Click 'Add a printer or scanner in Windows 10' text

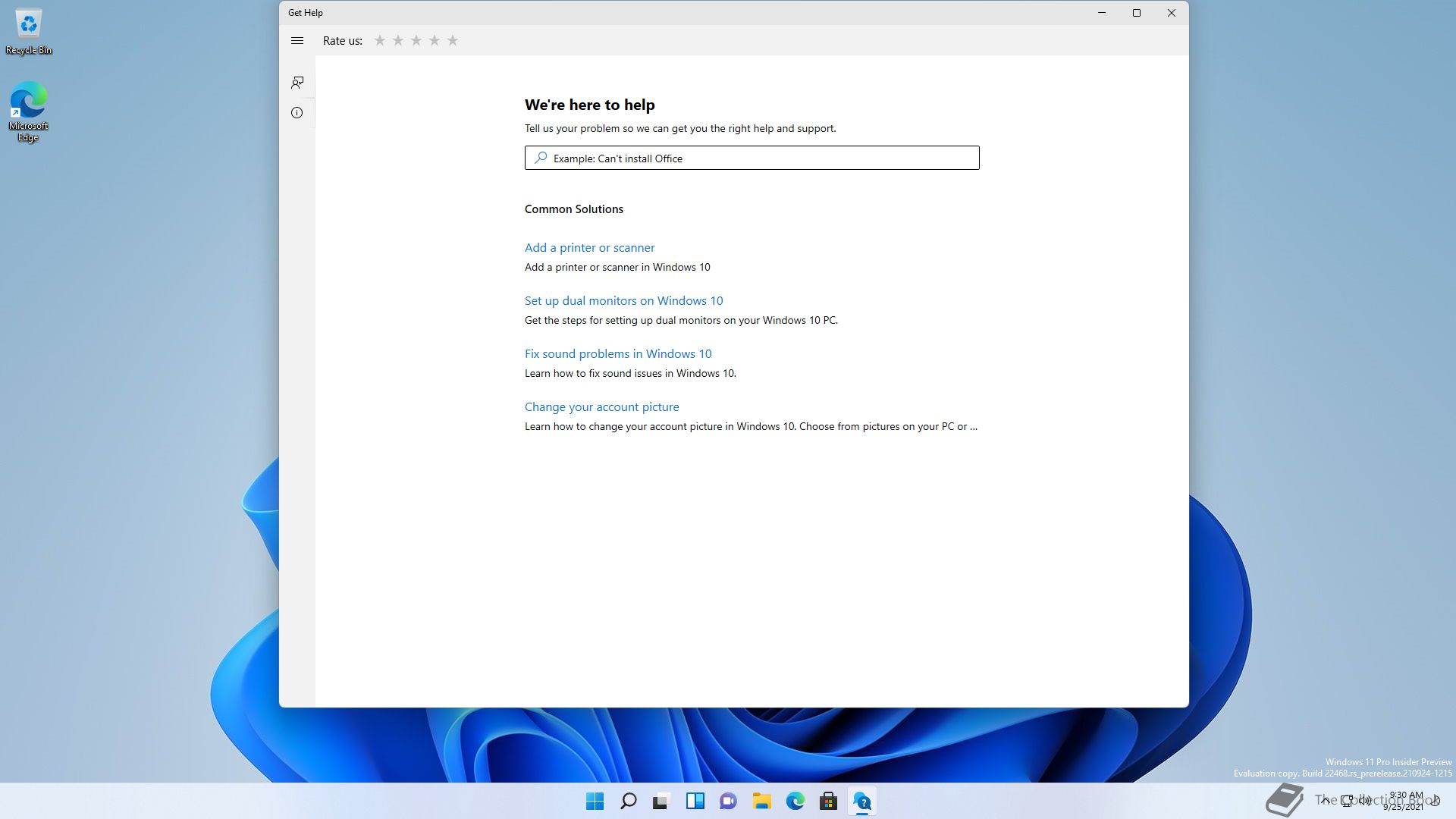tap(617, 267)
